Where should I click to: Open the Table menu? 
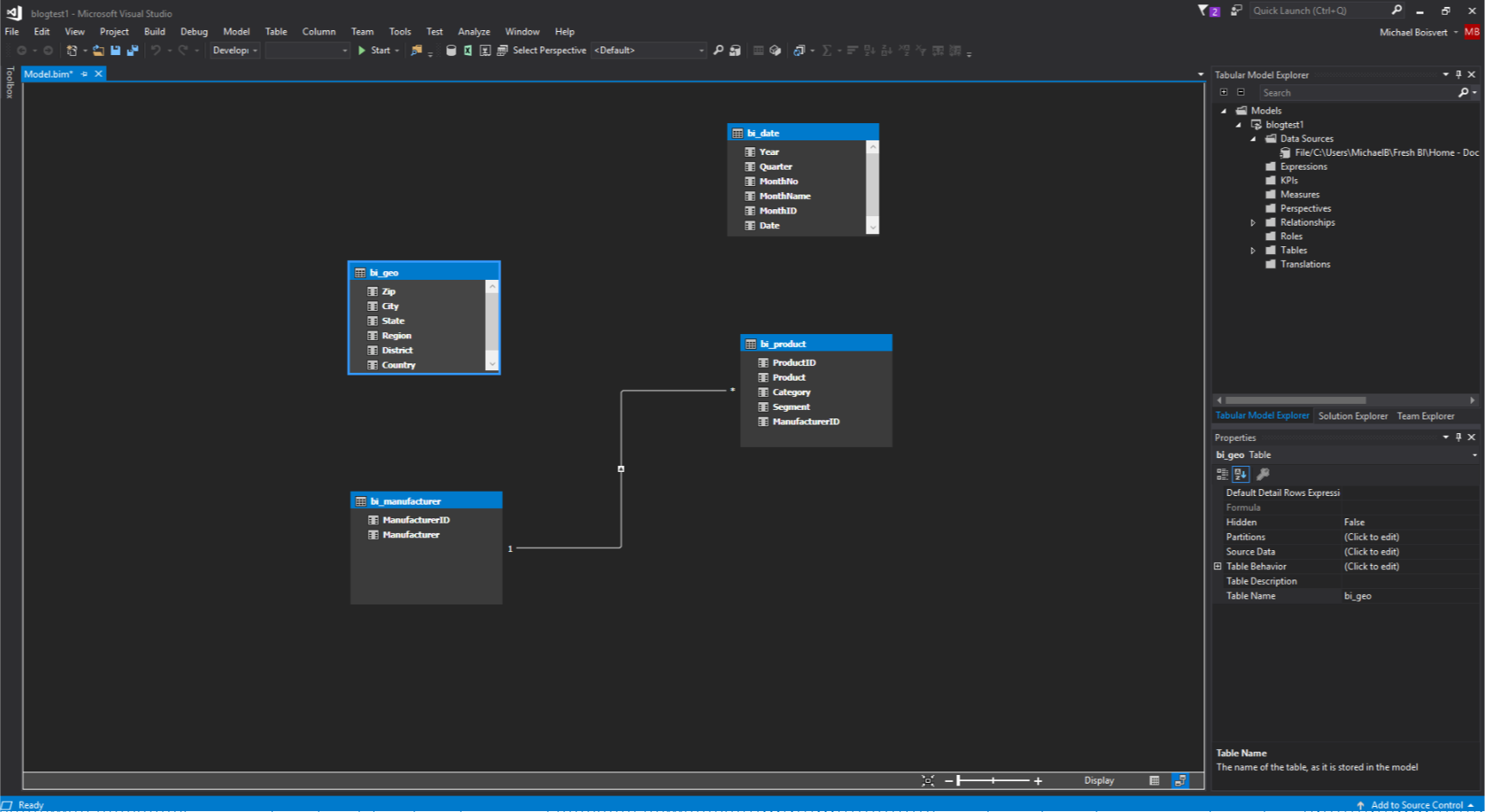point(276,32)
